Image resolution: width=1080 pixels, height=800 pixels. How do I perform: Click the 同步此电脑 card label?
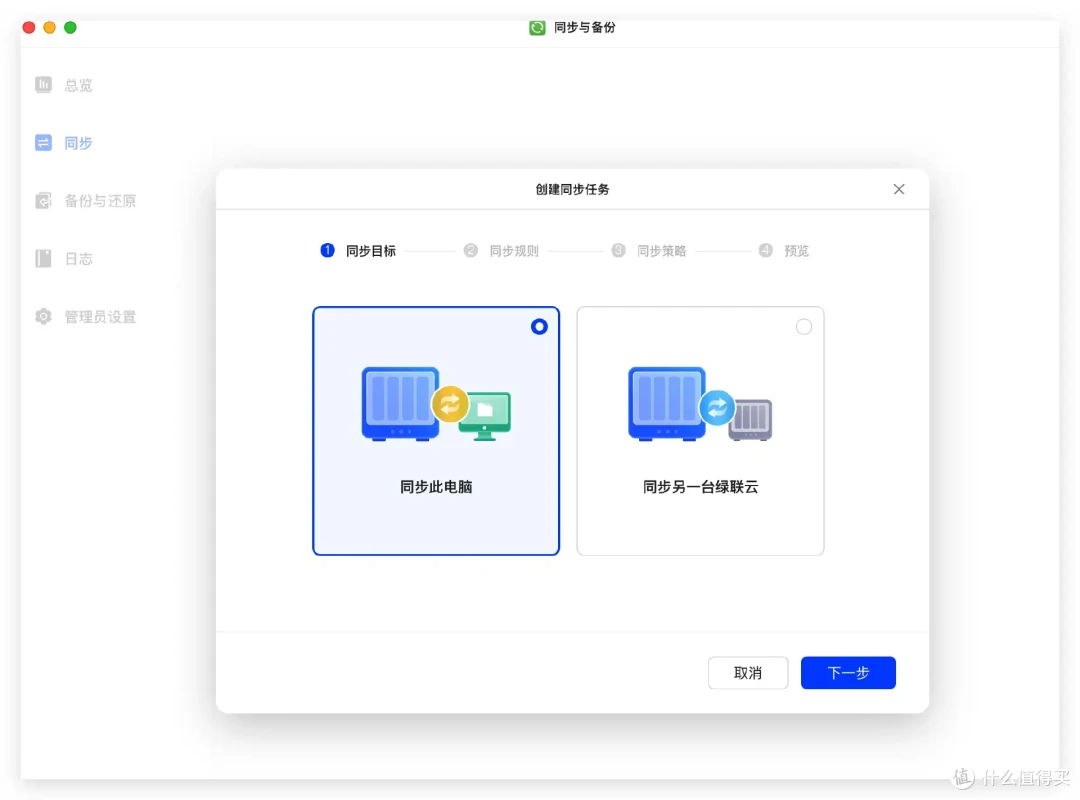pyautogui.click(x=436, y=486)
